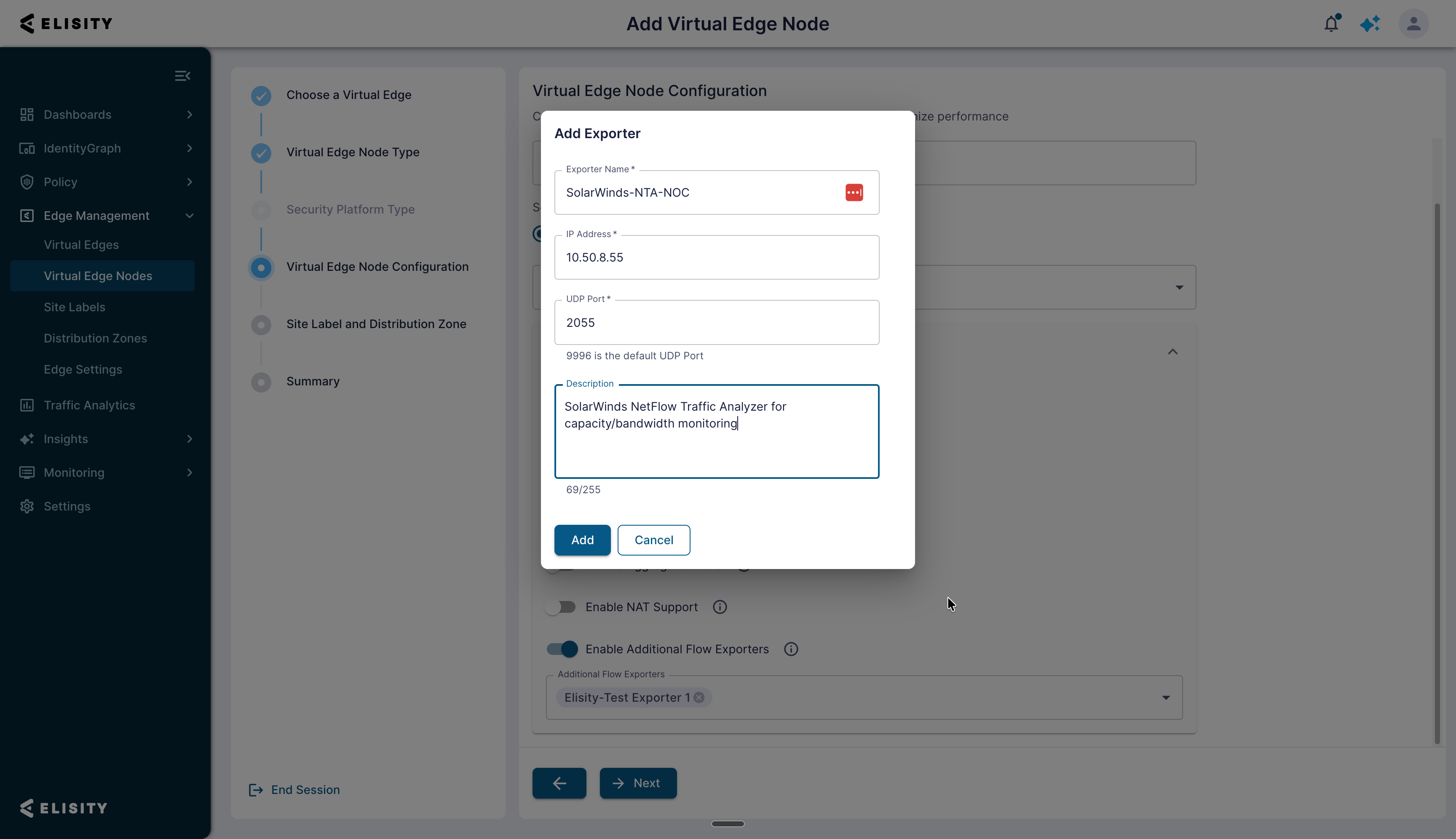
Task: Click the Settings menu label
Action: pyautogui.click(x=67, y=507)
